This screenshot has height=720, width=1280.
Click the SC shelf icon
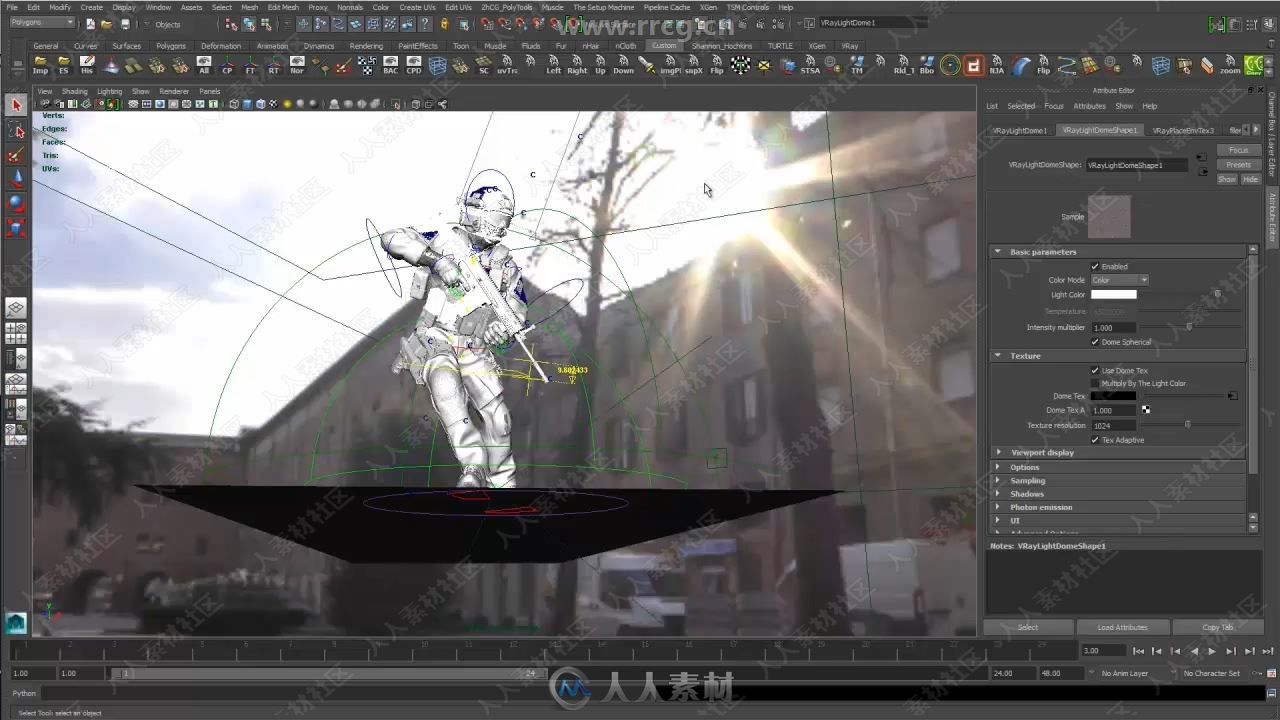(484, 65)
